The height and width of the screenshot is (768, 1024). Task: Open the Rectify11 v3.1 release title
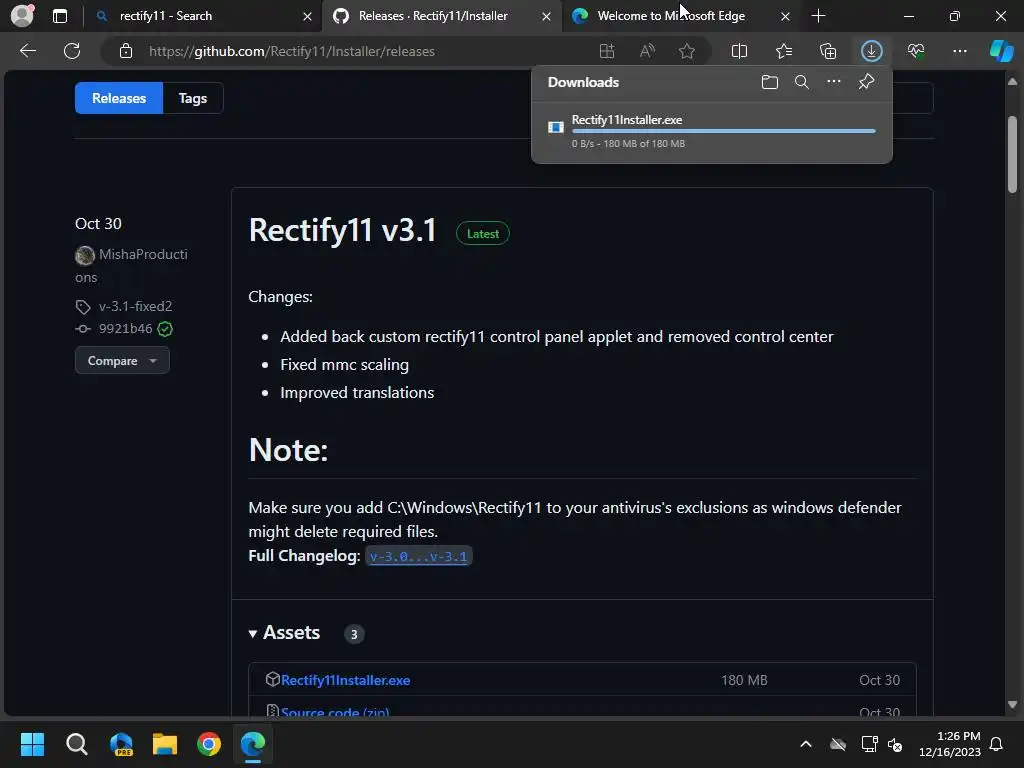pos(343,230)
